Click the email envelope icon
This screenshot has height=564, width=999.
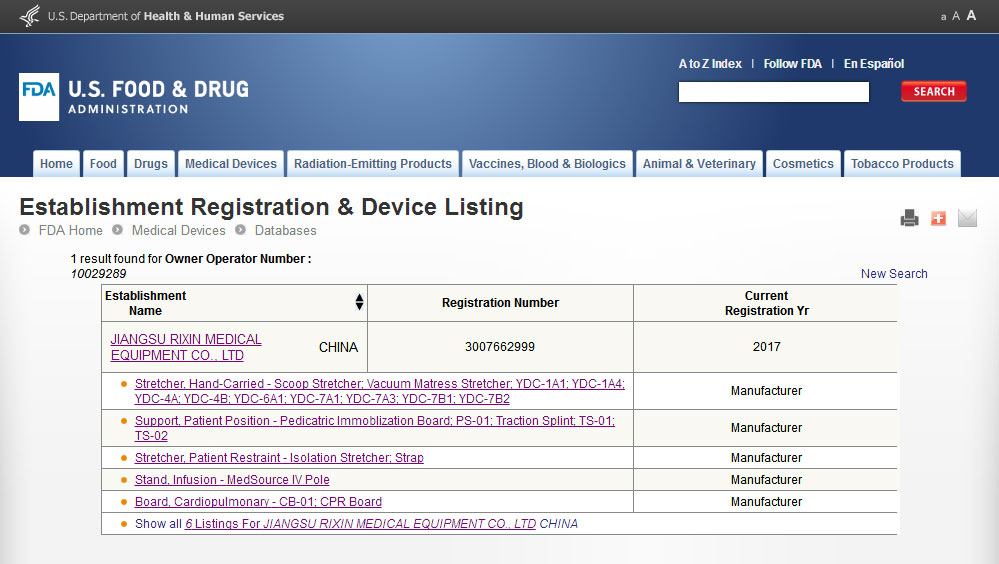pos(967,218)
